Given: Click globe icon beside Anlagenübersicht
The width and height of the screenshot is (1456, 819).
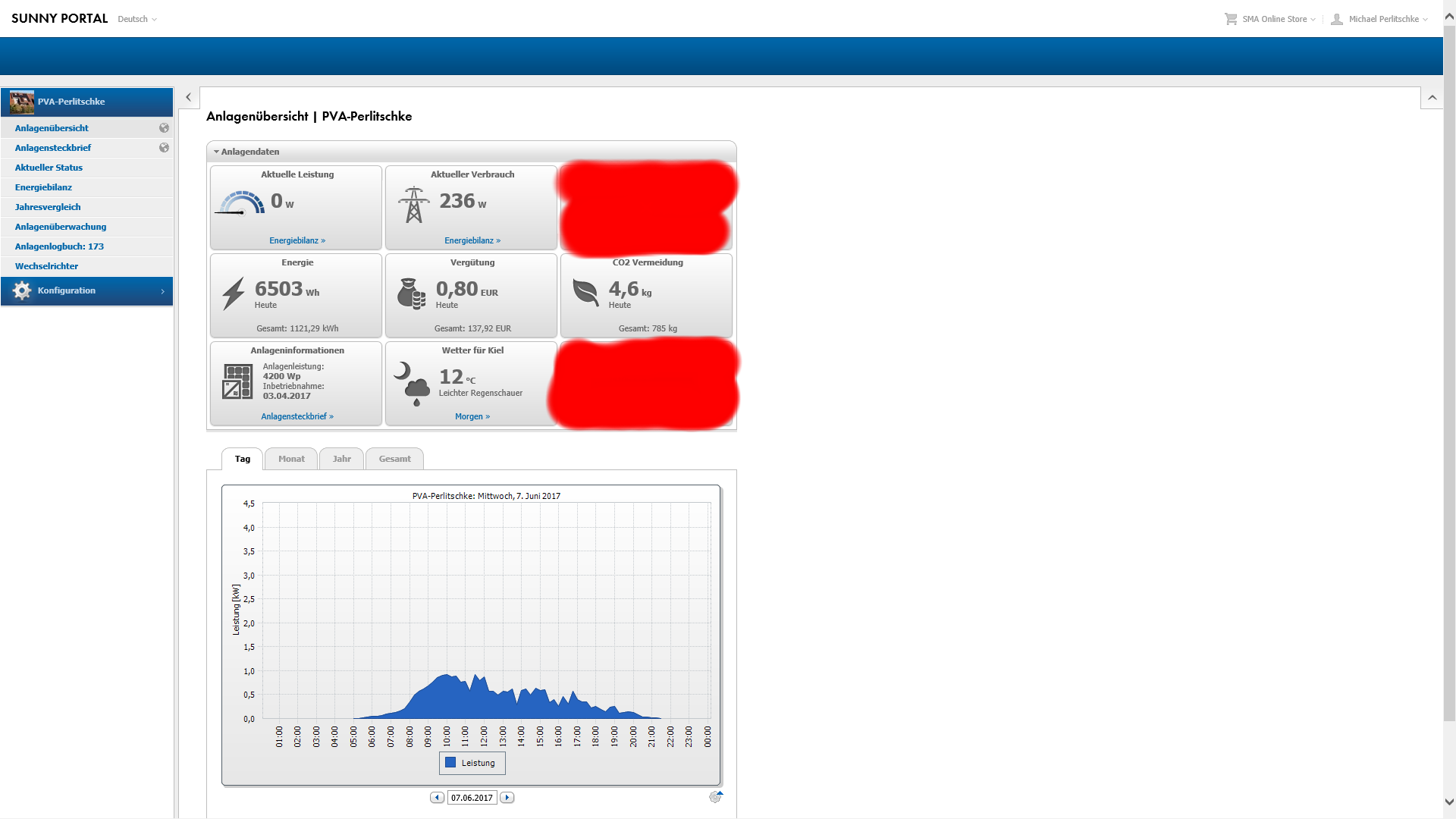Looking at the screenshot, I should (164, 128).
